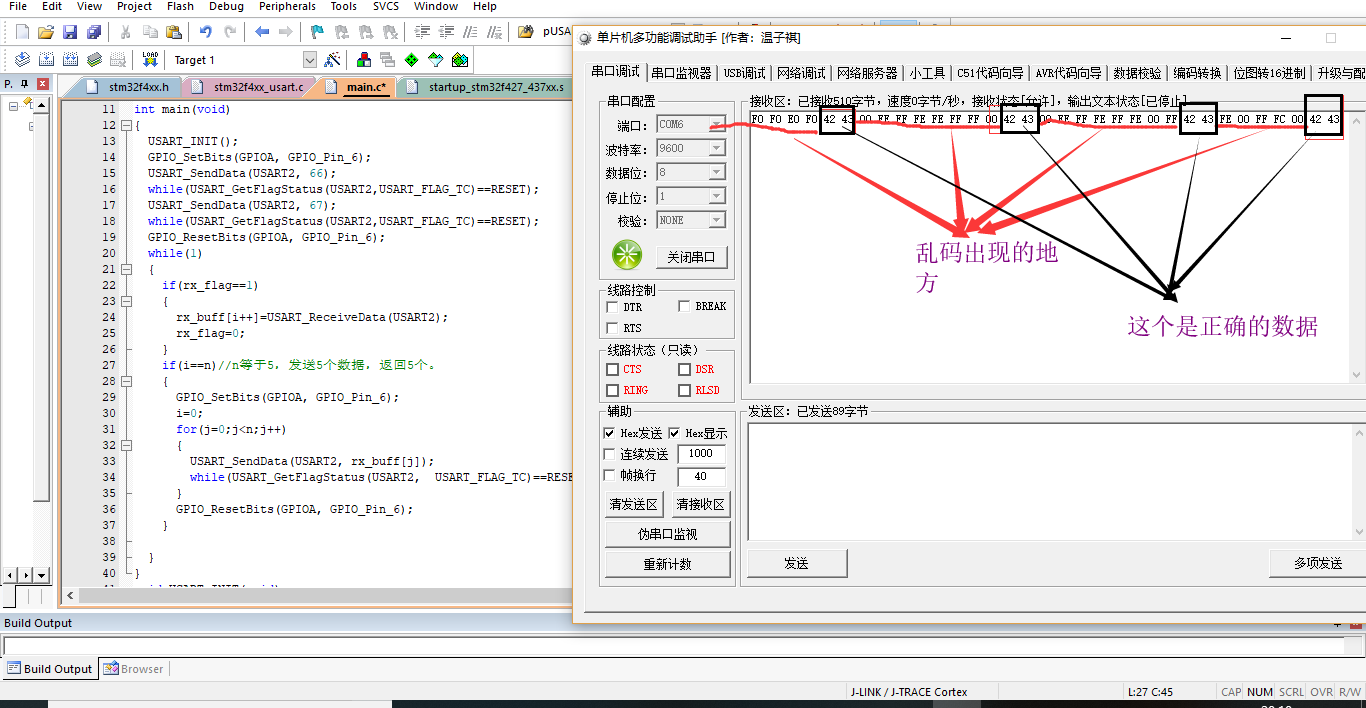Viewport: 1366px width, 708px height.
Task: Click the Paste clipboard icon
Action: (174, 32)
